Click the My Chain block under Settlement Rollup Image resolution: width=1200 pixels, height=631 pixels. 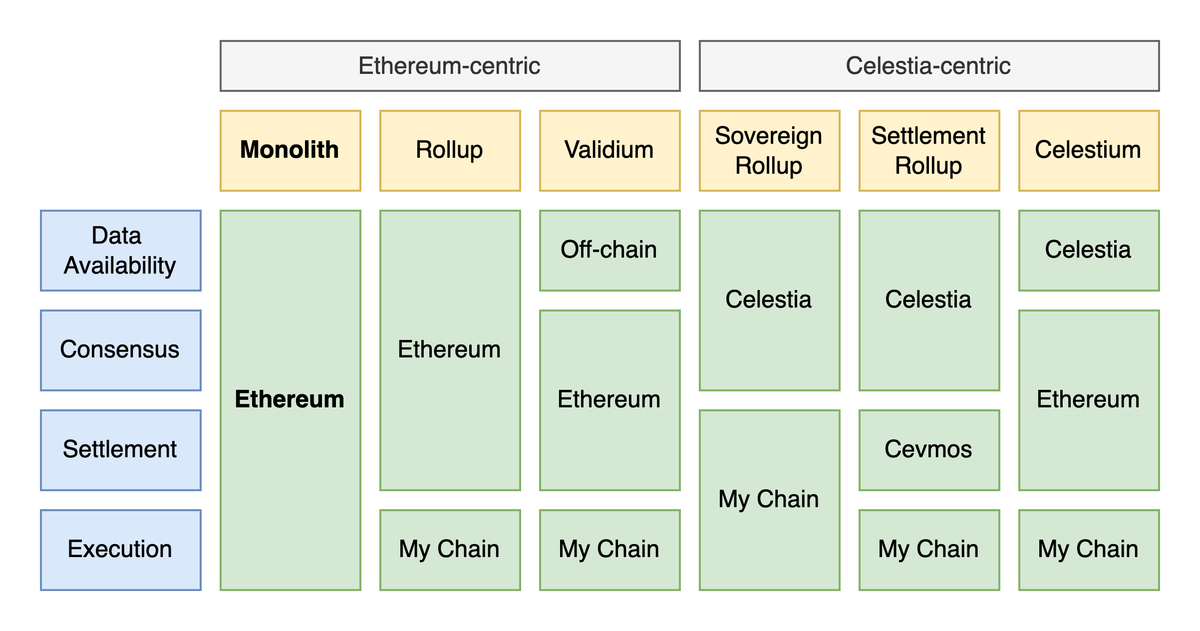(x=929, y=550)
